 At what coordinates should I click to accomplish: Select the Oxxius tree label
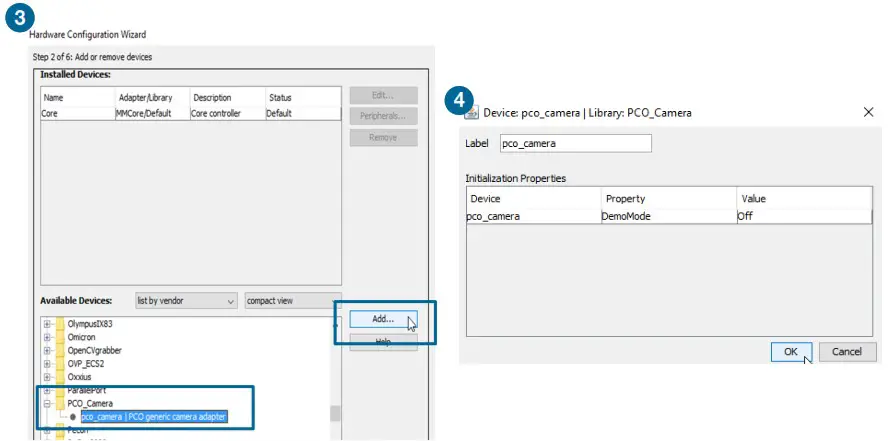(79, 377)
